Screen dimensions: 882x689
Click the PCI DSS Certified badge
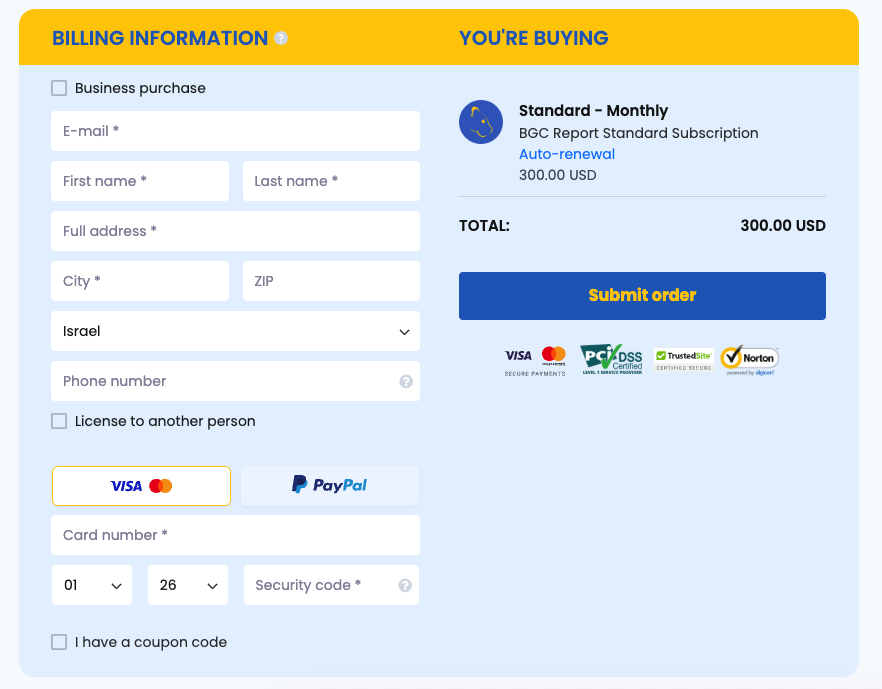coord(611,359)
